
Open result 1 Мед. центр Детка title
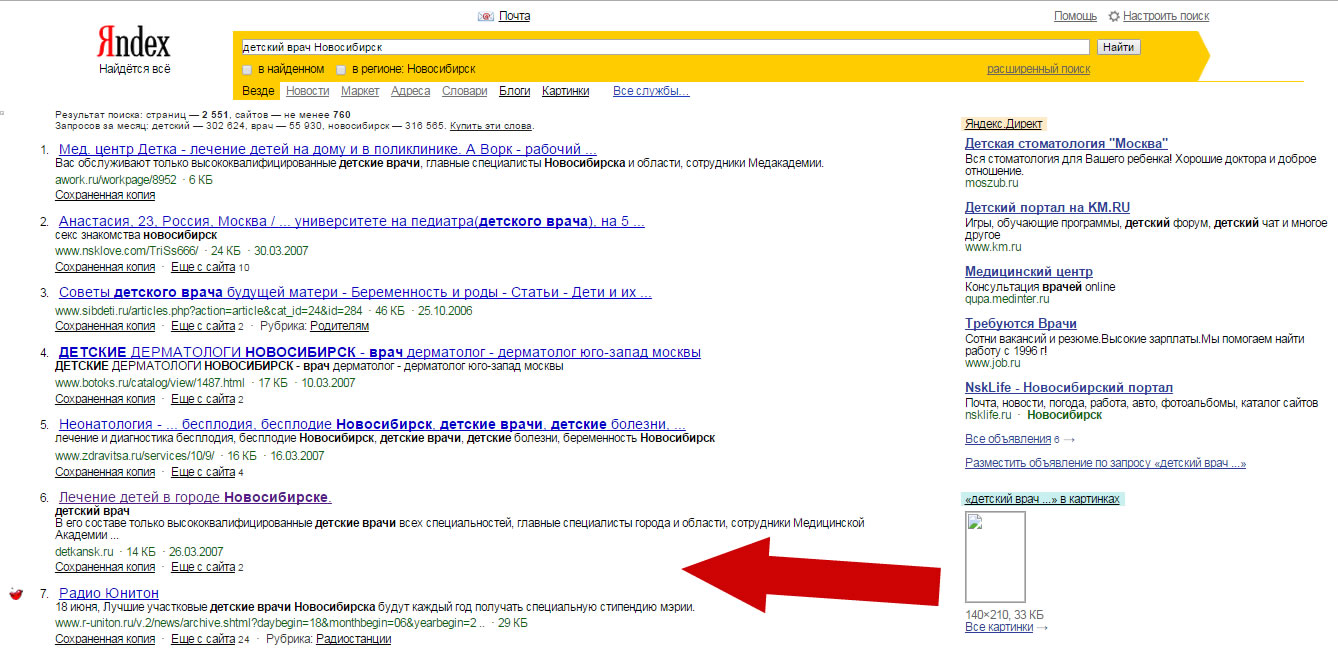(x=327, y=149)
